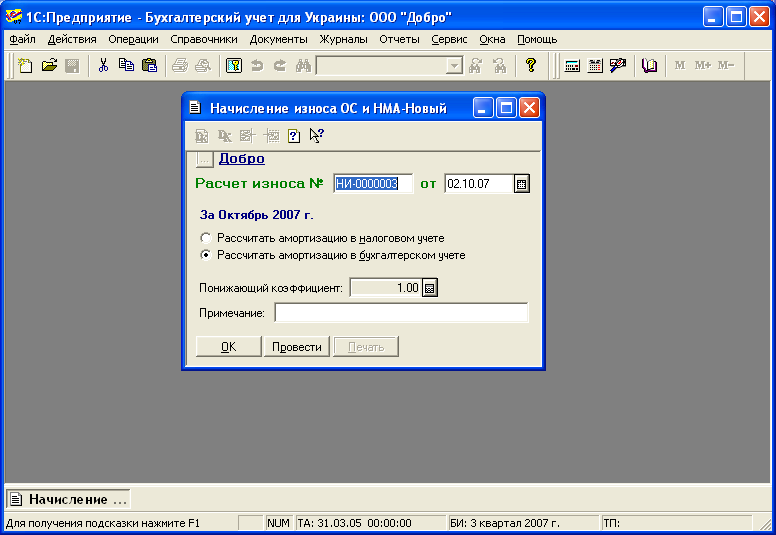Click the Провести button
Viewport: 776px width, 535px height.
point(297,347)
